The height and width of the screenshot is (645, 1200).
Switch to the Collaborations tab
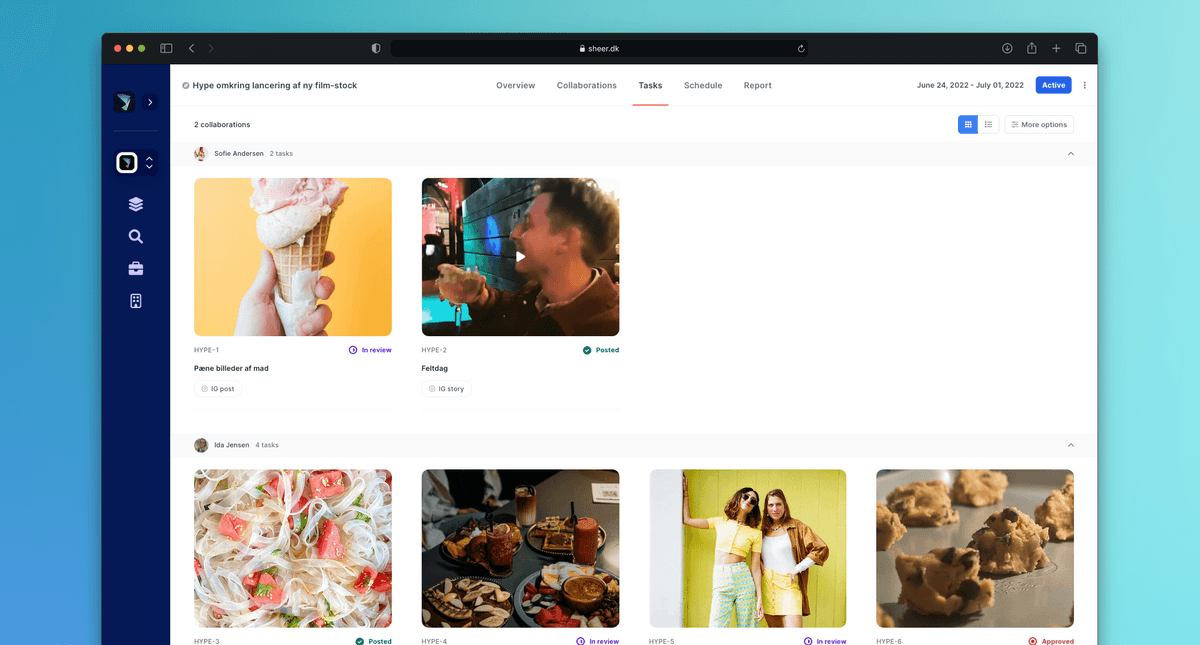[x=586, y=85]
